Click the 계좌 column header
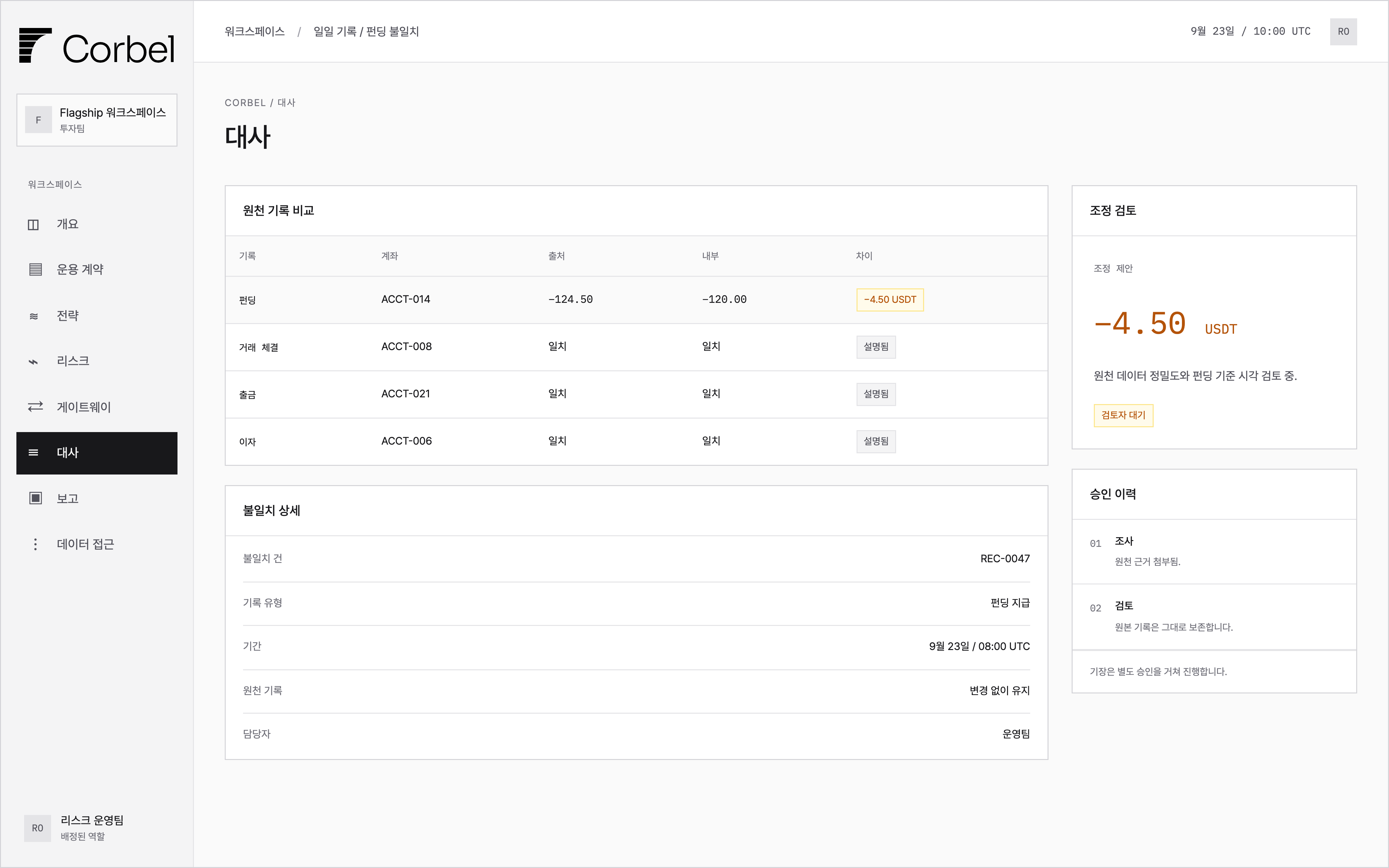The width and height of the screenshot is (1389, 868). tap(390, 256)
